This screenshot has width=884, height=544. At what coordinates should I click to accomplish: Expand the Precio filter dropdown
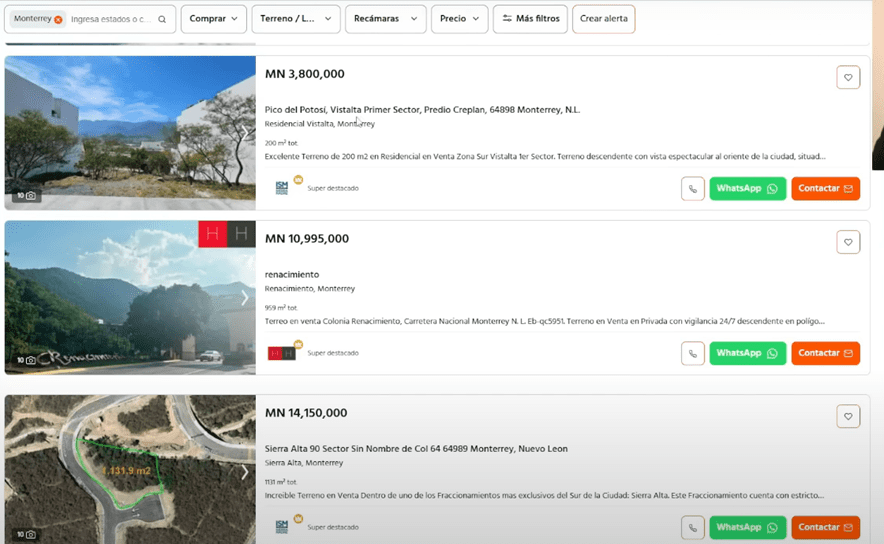(459, 19)
